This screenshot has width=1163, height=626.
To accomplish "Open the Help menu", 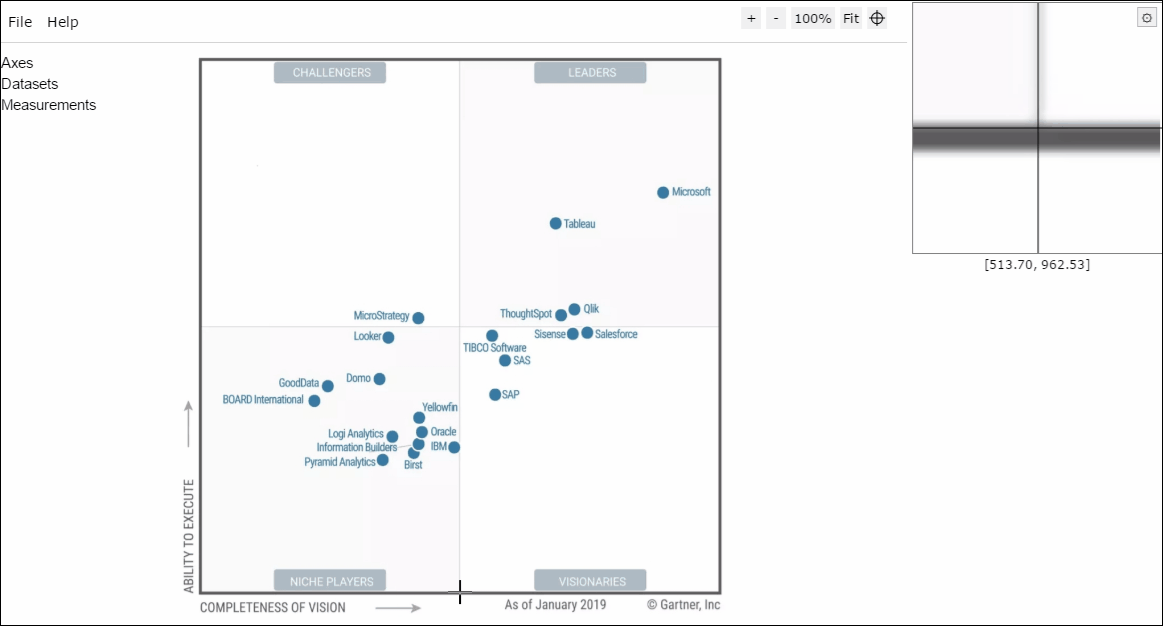I will 62,22.
